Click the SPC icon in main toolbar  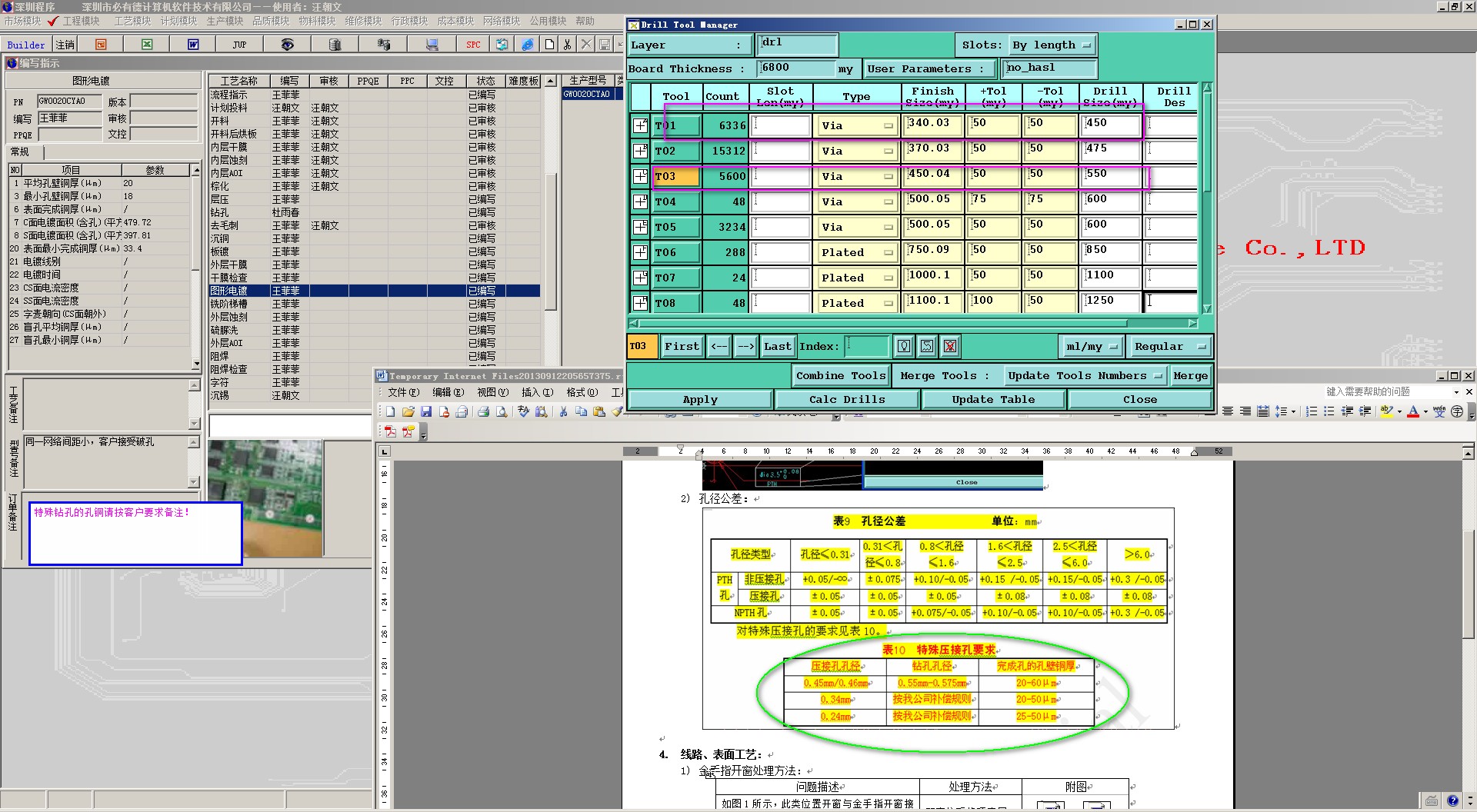(473, 45)
